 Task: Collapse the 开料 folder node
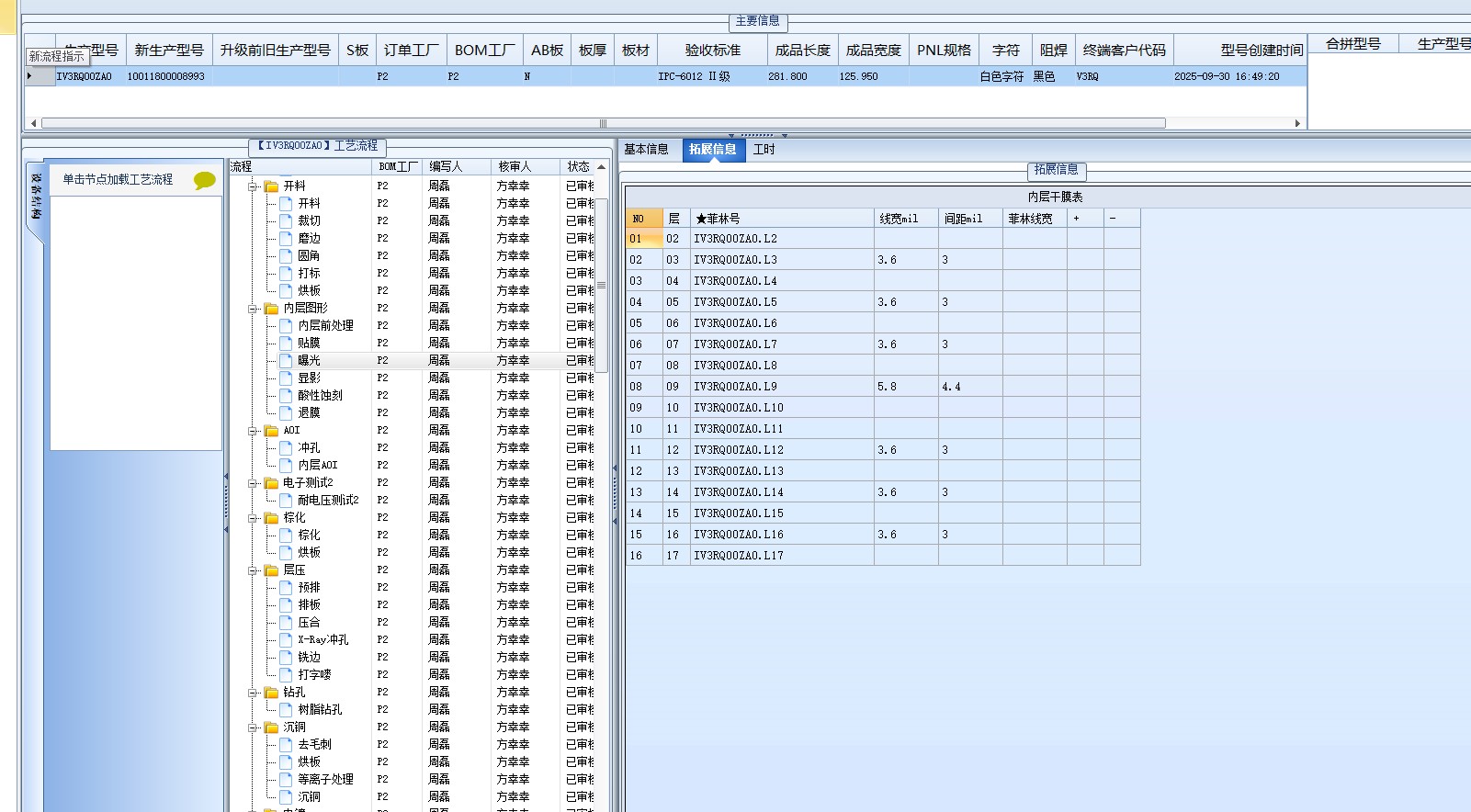253,186
